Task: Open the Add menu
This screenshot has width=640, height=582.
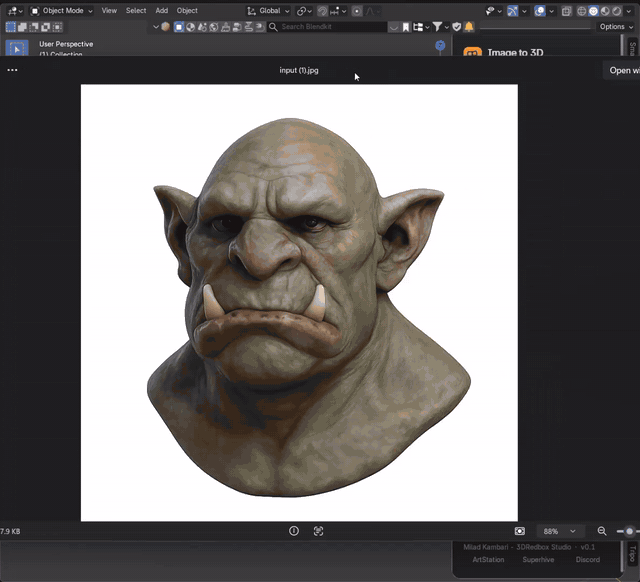Action: [162, 11]
